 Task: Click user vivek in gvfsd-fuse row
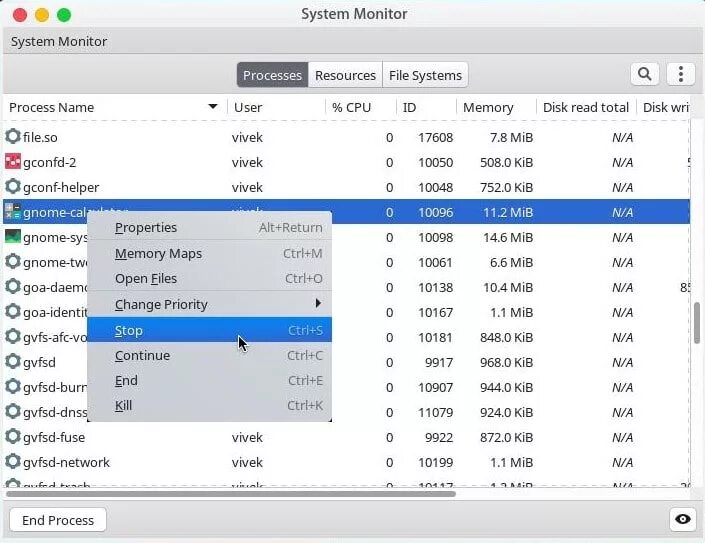point(247,437)
